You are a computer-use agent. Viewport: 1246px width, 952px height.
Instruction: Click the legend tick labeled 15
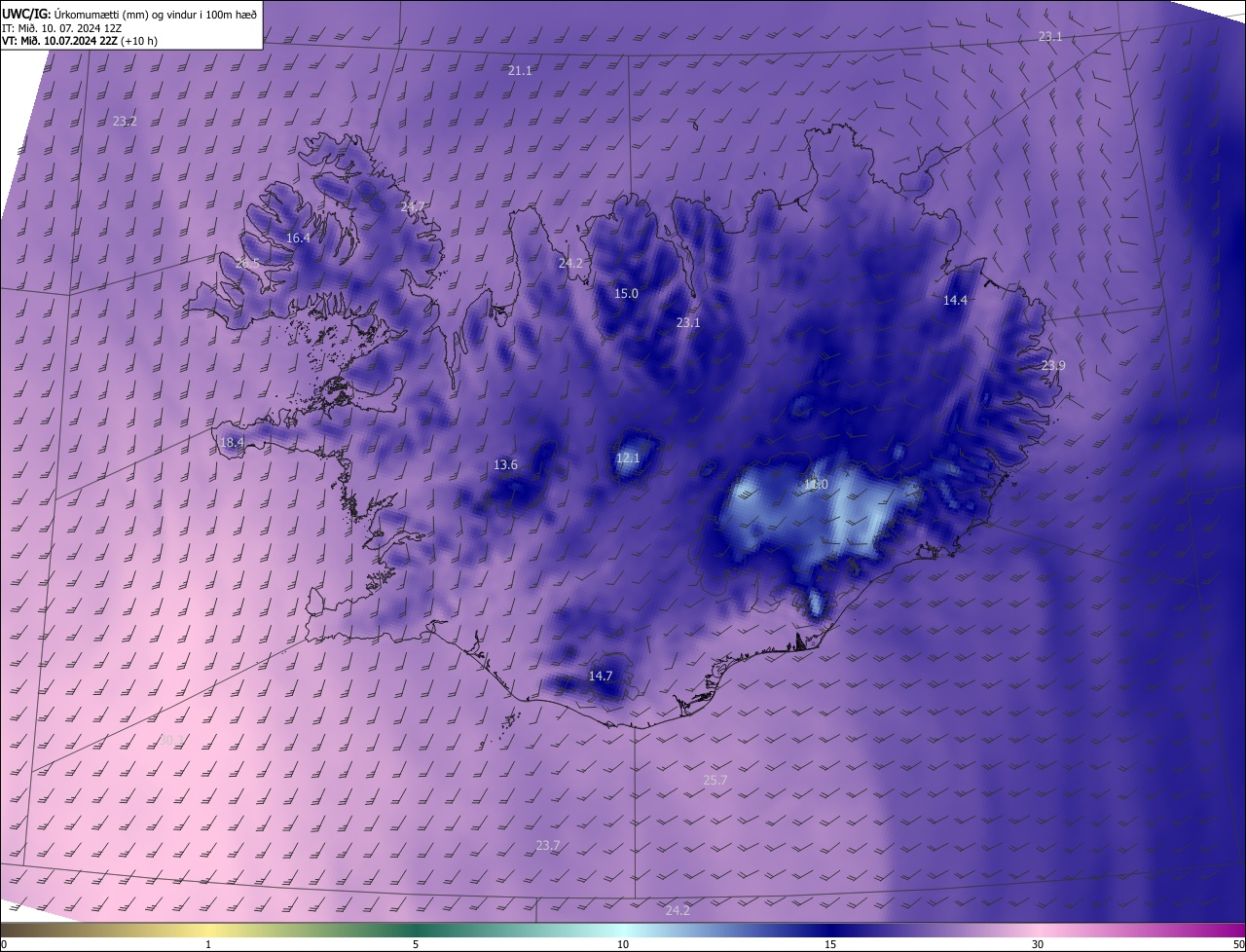coord(830,944)
